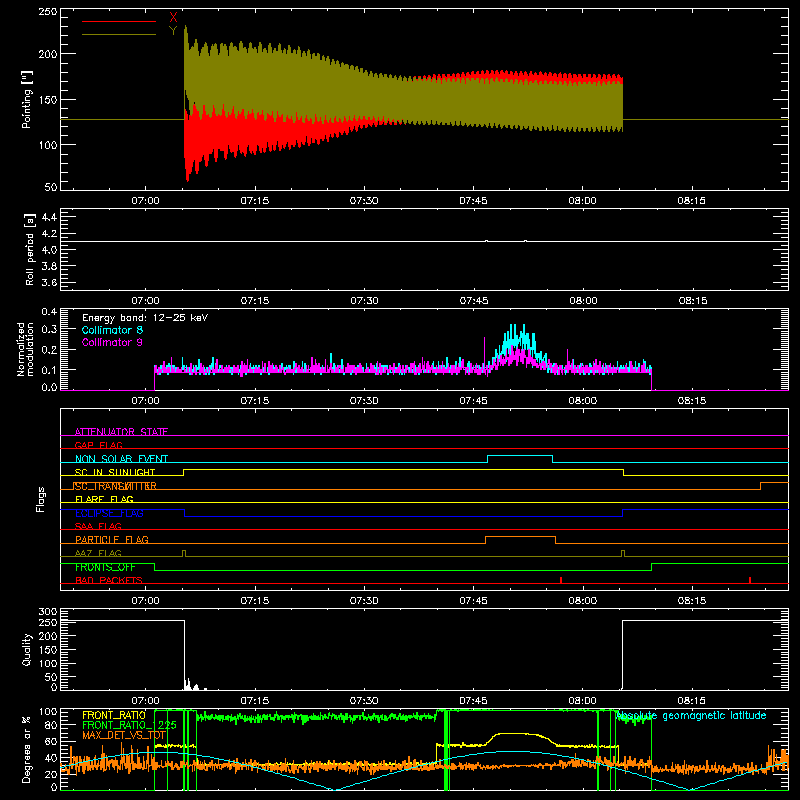Viewport: 800px width, 800px height.
Task: Click the red legend line for X
Action: [x=119, y=21]
